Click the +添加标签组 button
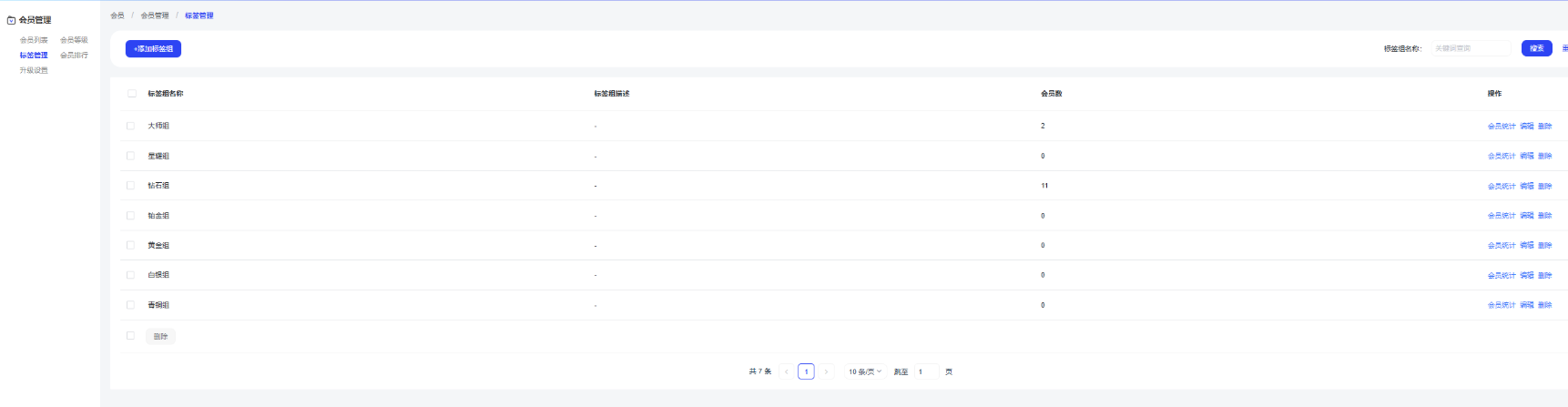 click(x=153, y=49)
